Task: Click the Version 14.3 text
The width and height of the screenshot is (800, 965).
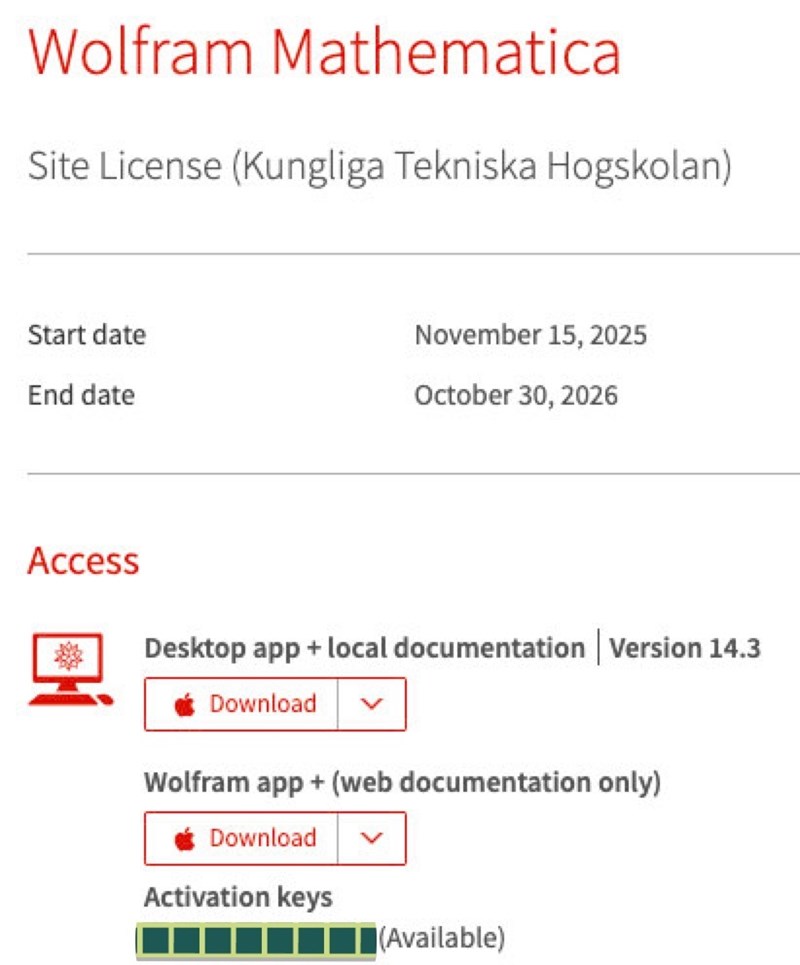Action: [685, 648]
